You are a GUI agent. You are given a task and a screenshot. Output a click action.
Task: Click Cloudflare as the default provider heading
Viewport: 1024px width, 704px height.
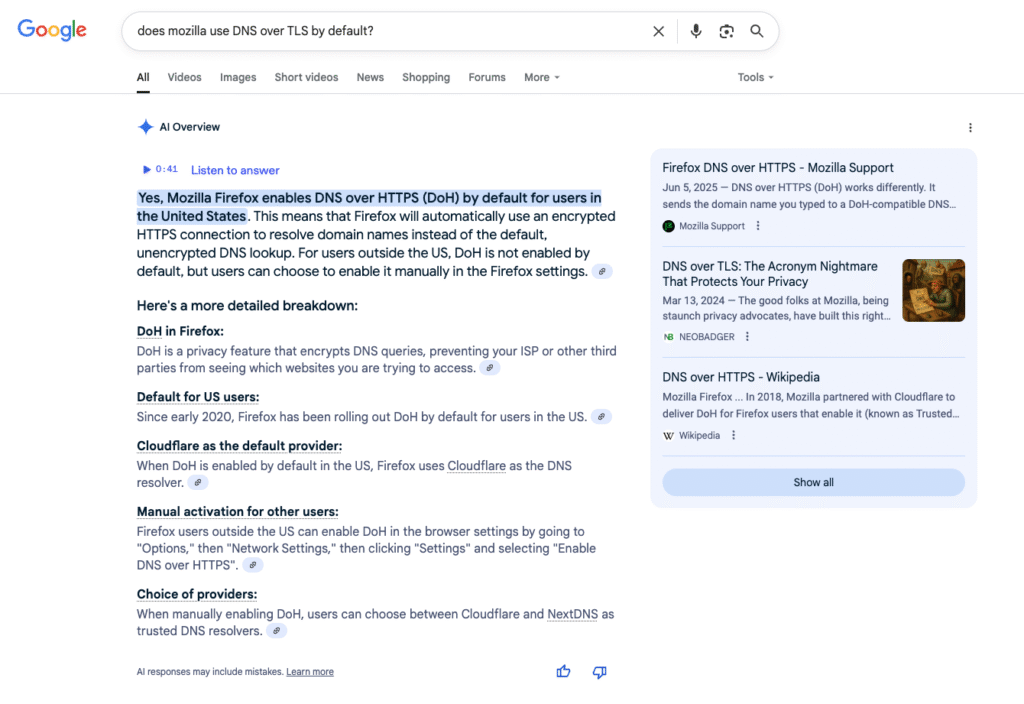click(x=239, y=446)
